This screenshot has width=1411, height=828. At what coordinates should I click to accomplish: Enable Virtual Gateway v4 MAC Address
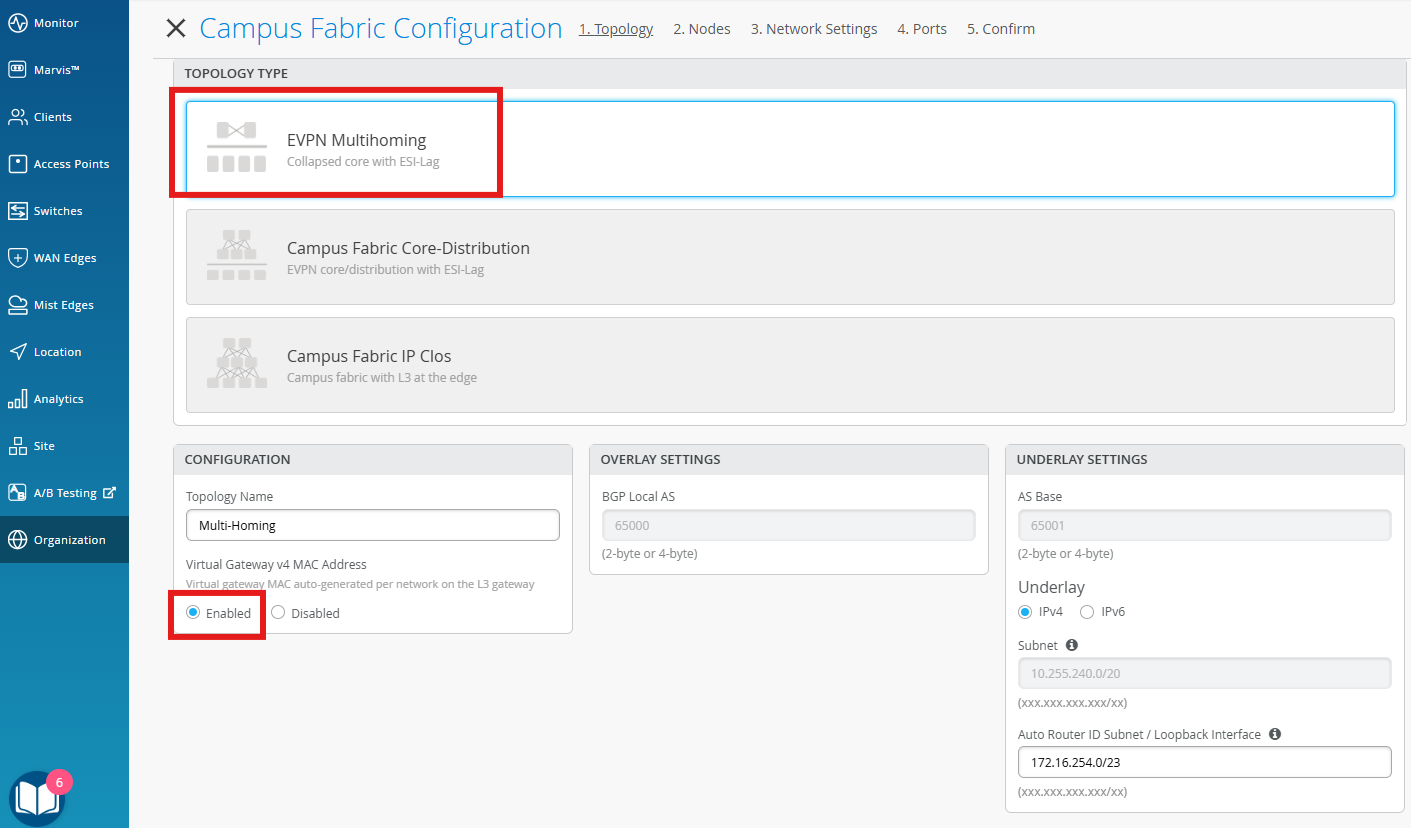(x=193, y=613)
